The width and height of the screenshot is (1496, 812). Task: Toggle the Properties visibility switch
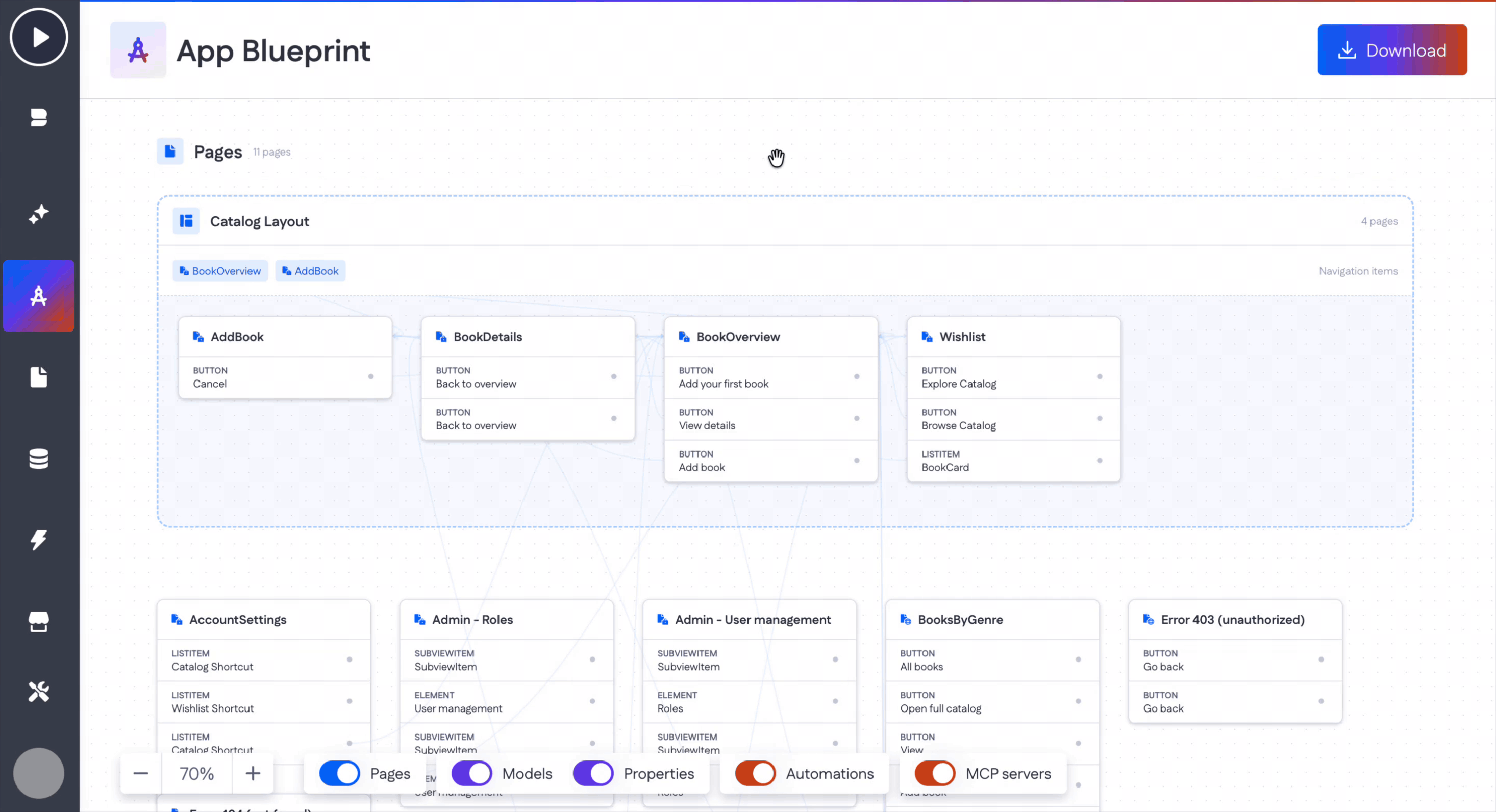(593, 773)
